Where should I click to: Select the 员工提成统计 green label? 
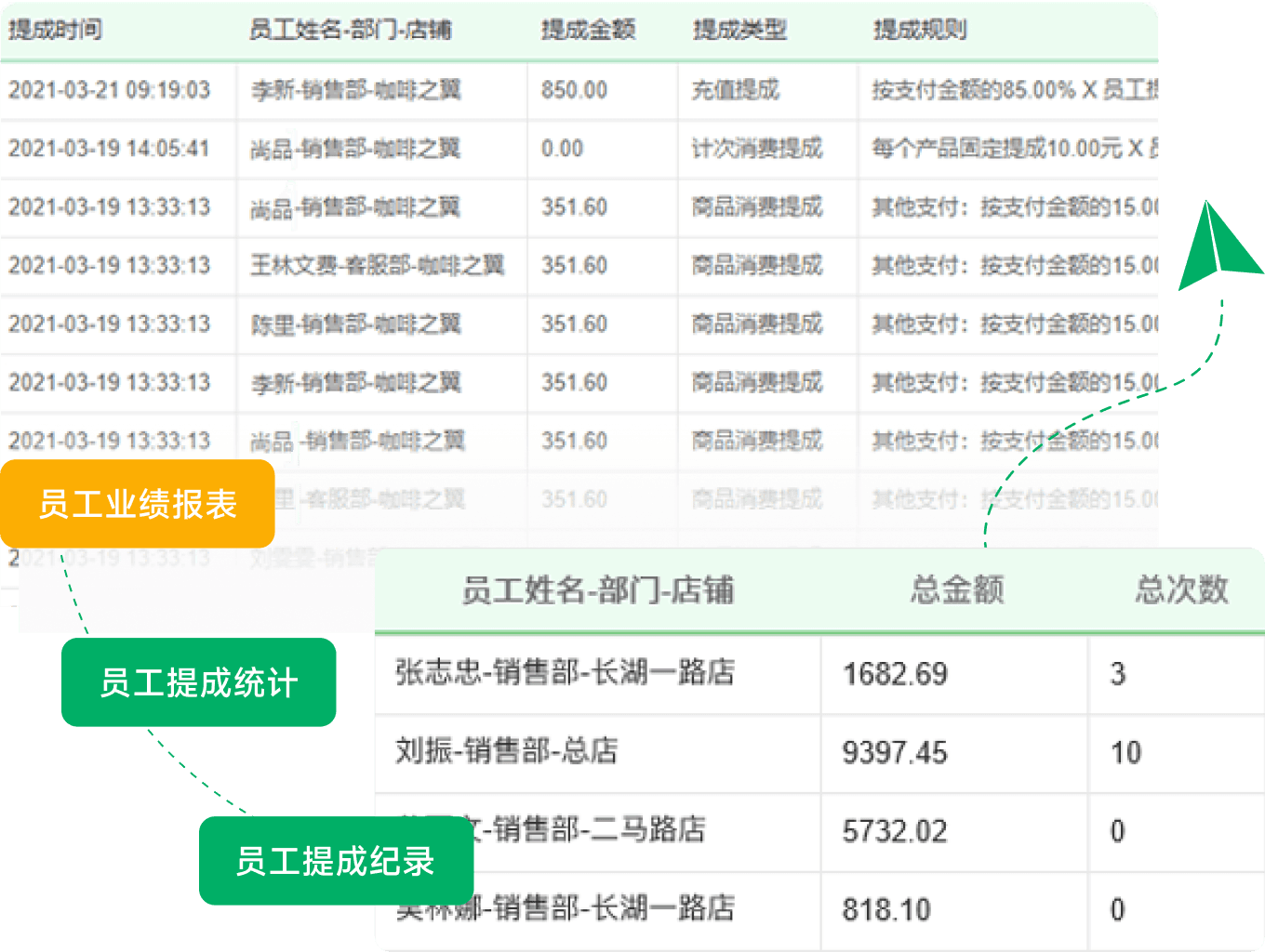pyautogui.click(x=199, y=682)
